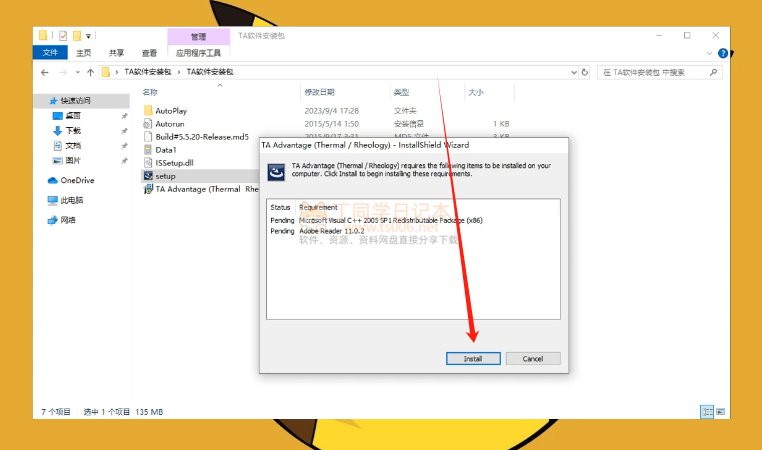Image resolution: width=762 pixels, height=450 pixels.
Task: Refresh the folder view
Action: pyautogui.click(x=585, y=72)
